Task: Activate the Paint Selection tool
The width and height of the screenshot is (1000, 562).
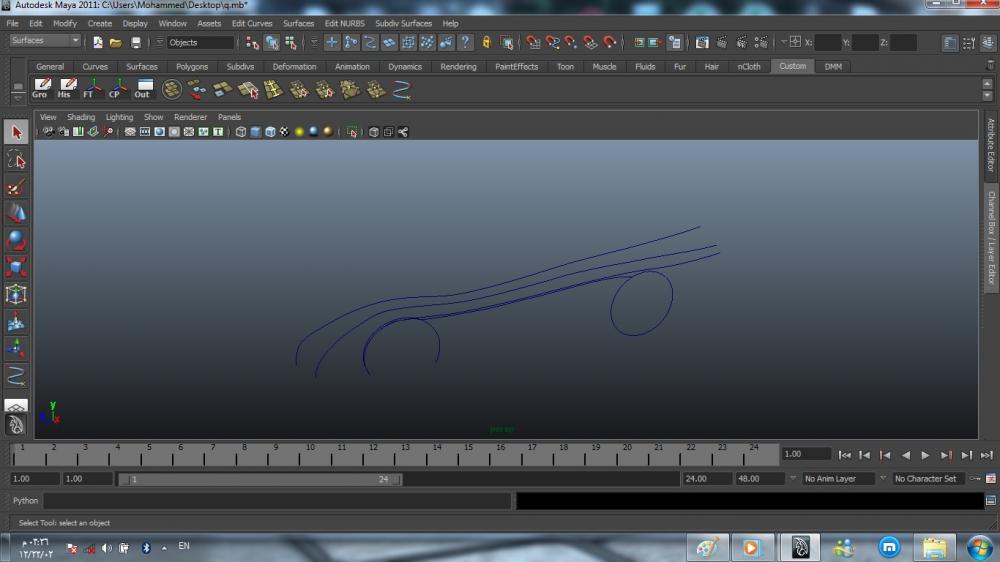Action: [x=16, y=187]
